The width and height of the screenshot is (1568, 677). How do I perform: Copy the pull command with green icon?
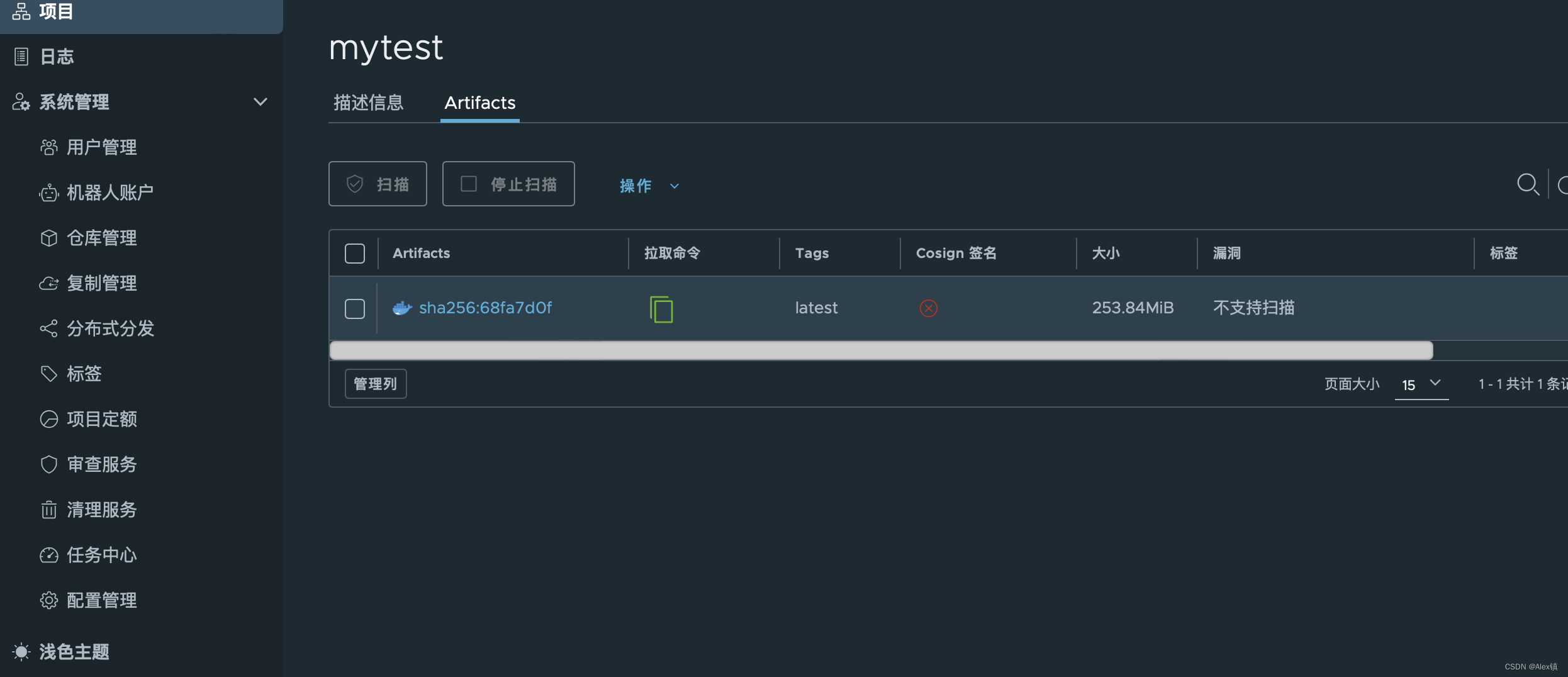(x=661, y=309)
